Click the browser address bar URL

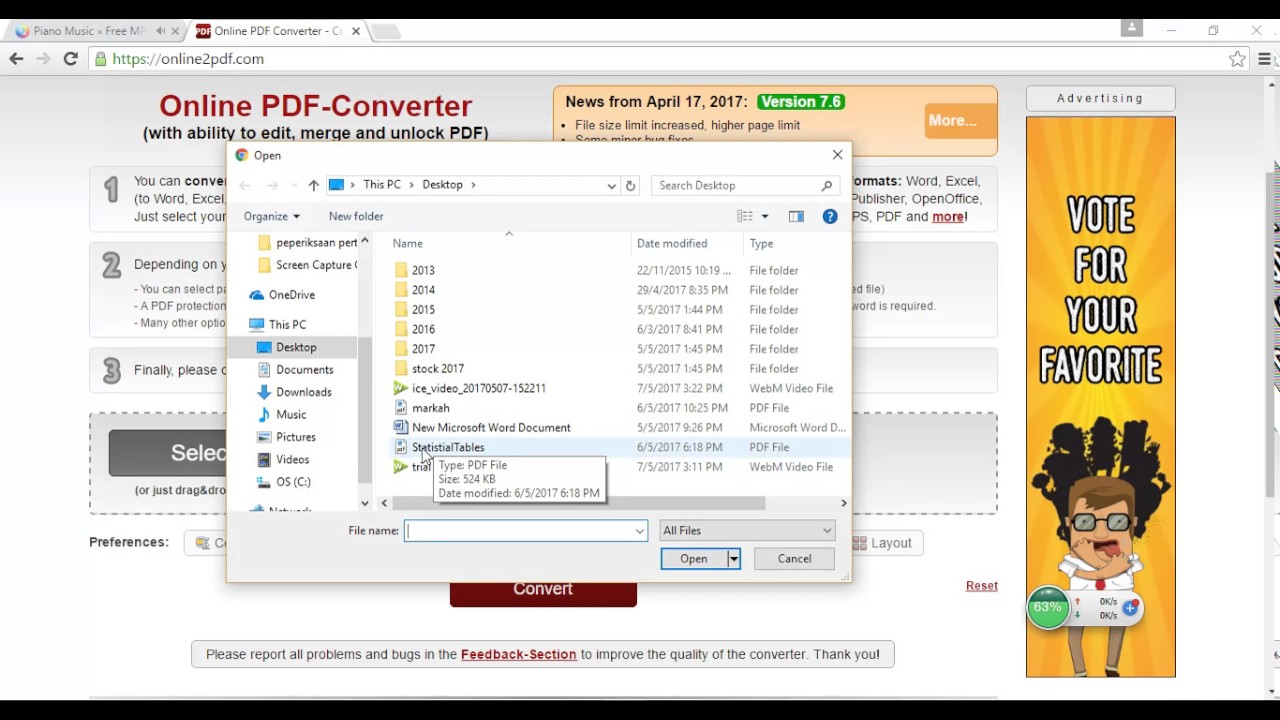[x=188, y=59]
